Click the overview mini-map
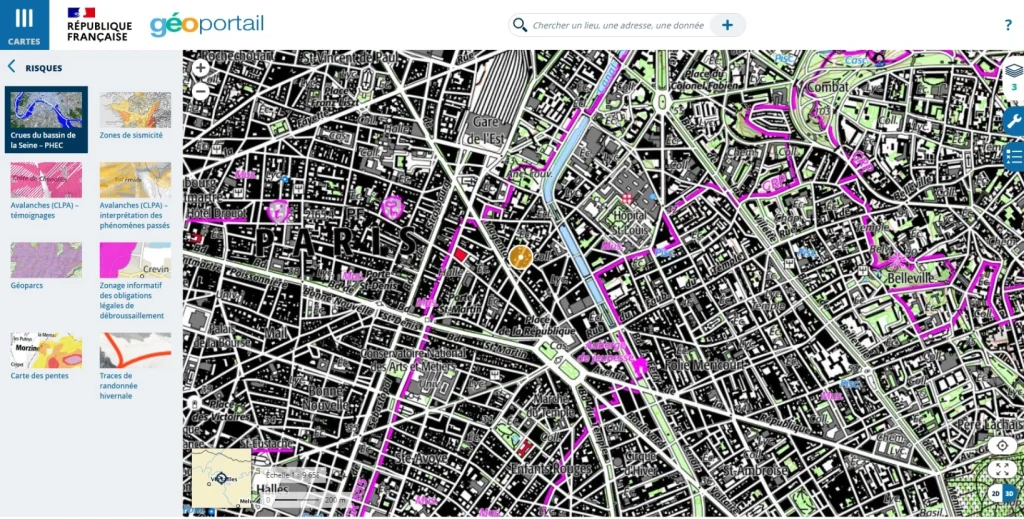The height and width of the screenshot is (519, 1024). pyautogui.click(x=221, y=479)
